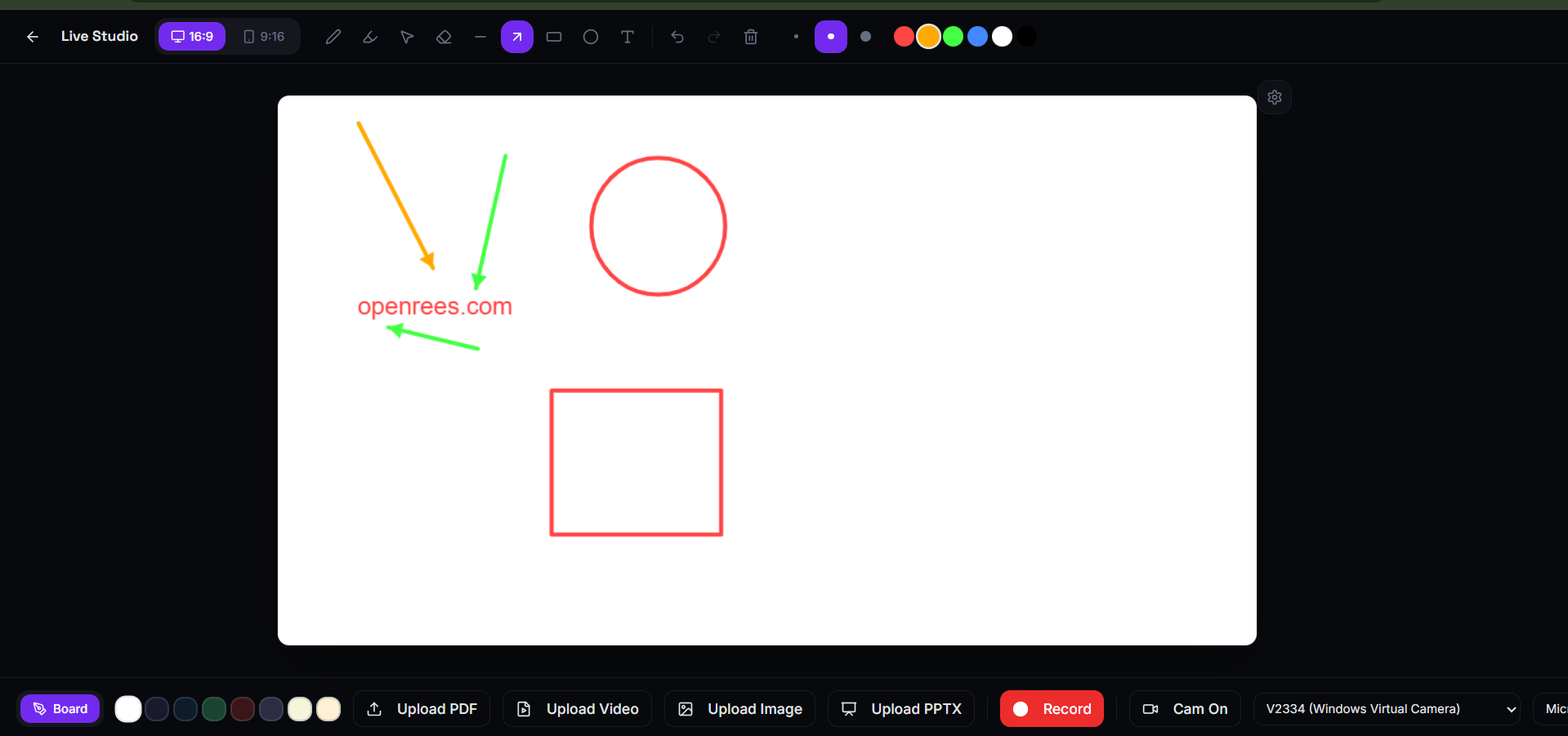Set board background to dark navy
Image resolution: width=1568 pixels, height=736 pixels.
pos(157,709)
